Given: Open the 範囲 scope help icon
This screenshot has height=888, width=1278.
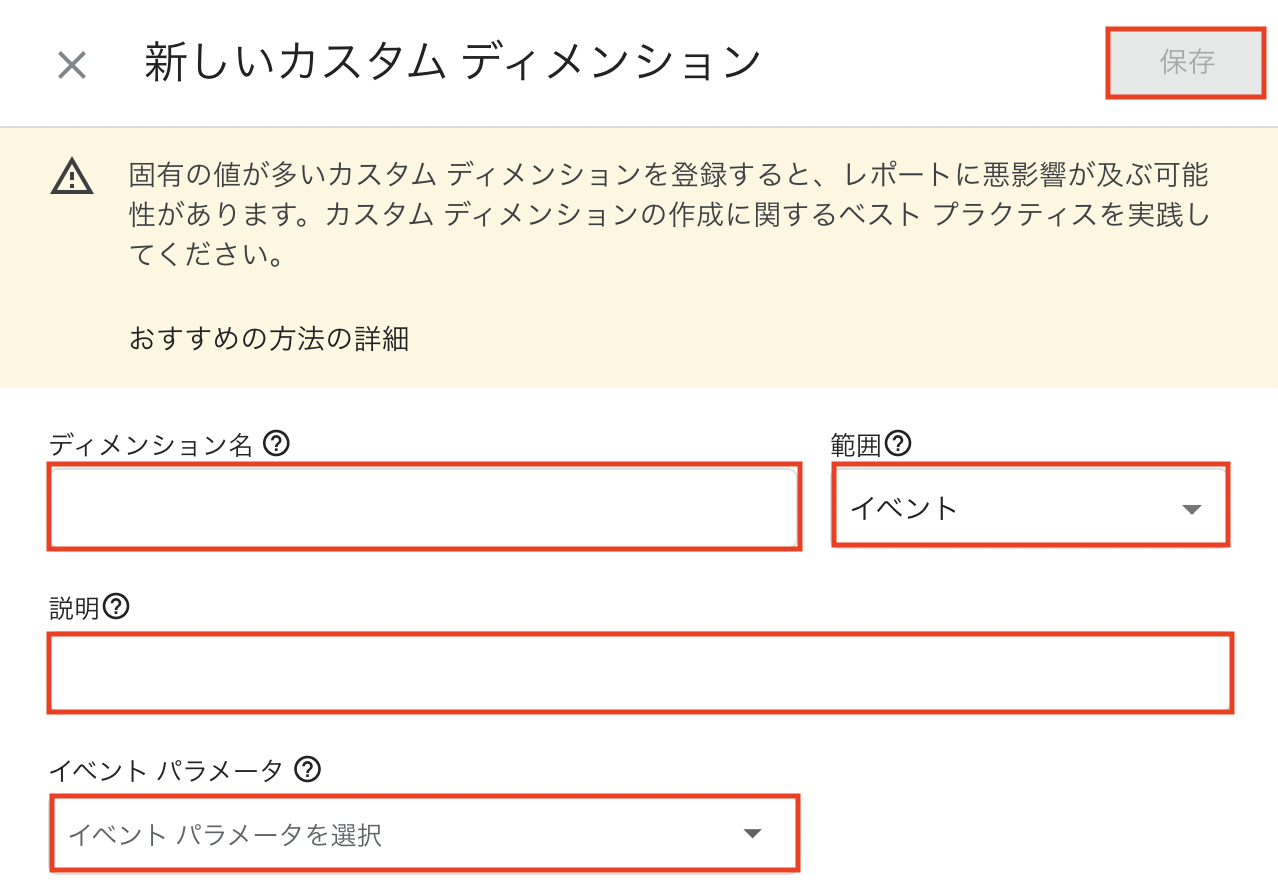Looking at the screenshot, I should click(897, 444).
